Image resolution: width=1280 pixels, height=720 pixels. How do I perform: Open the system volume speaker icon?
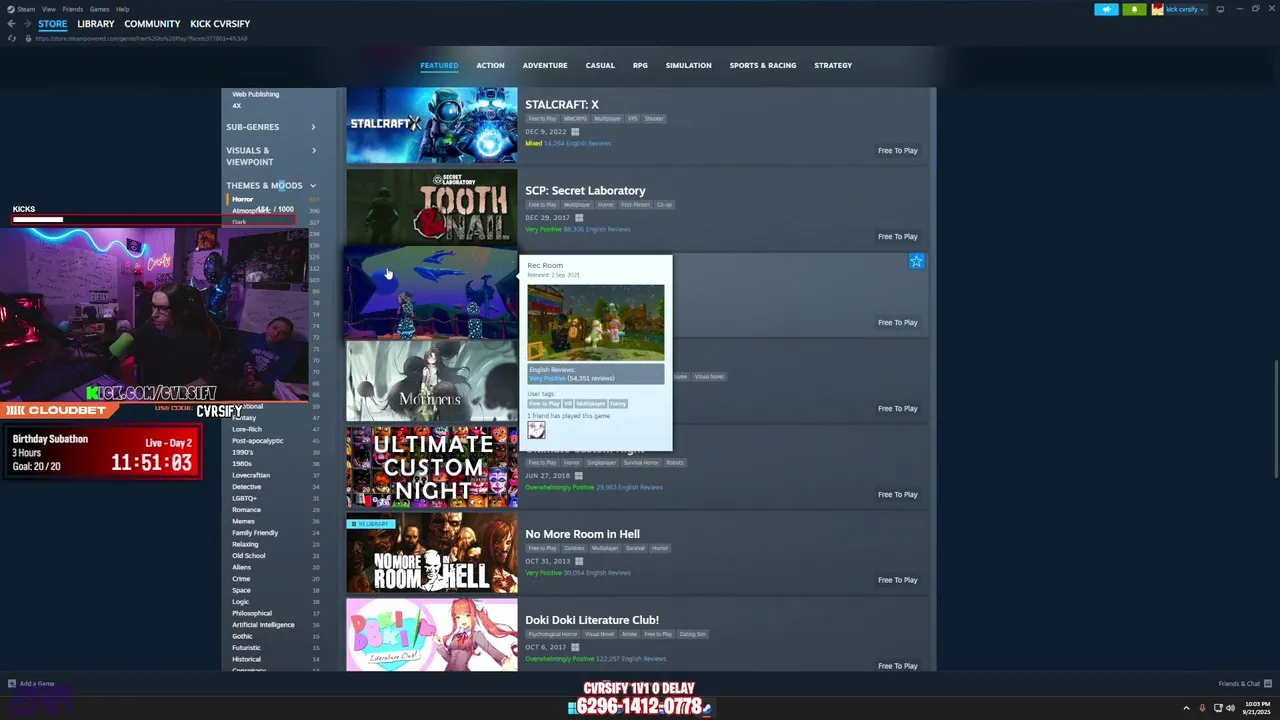click(1230, 708)
